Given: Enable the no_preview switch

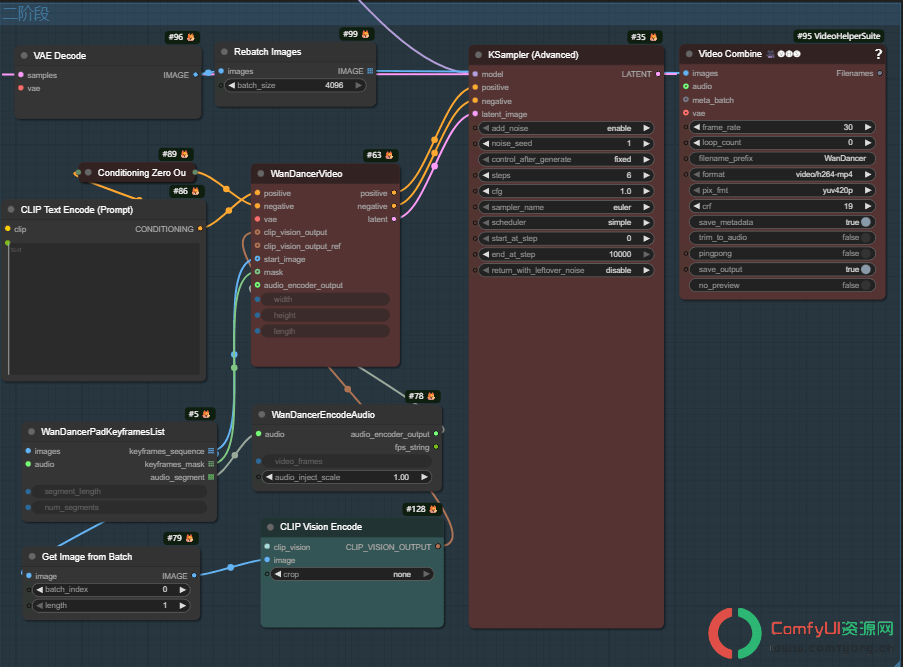Looking at the screenshot, I should [781, 285].
